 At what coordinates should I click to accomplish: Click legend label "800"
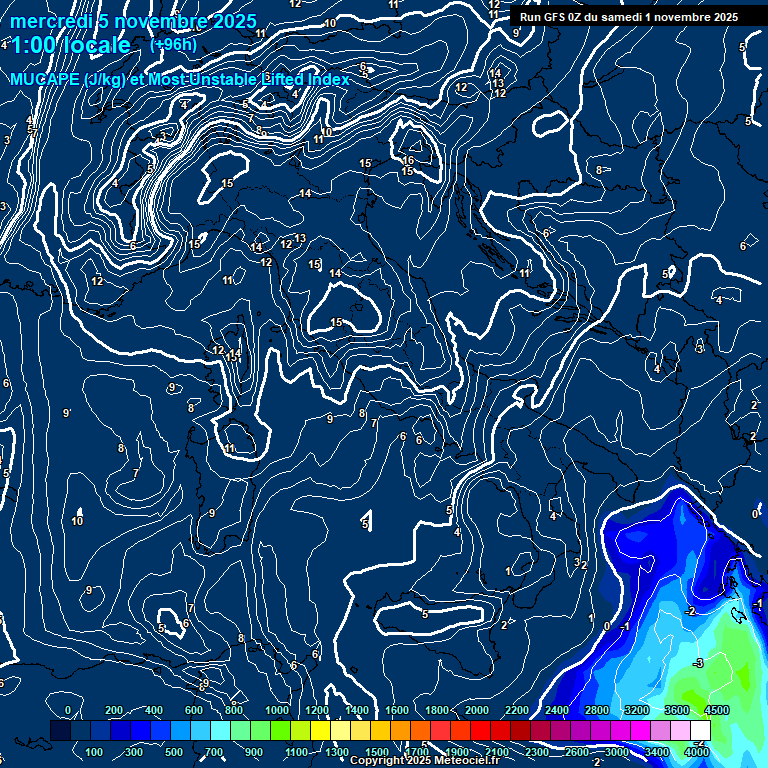tap(234, 710)
